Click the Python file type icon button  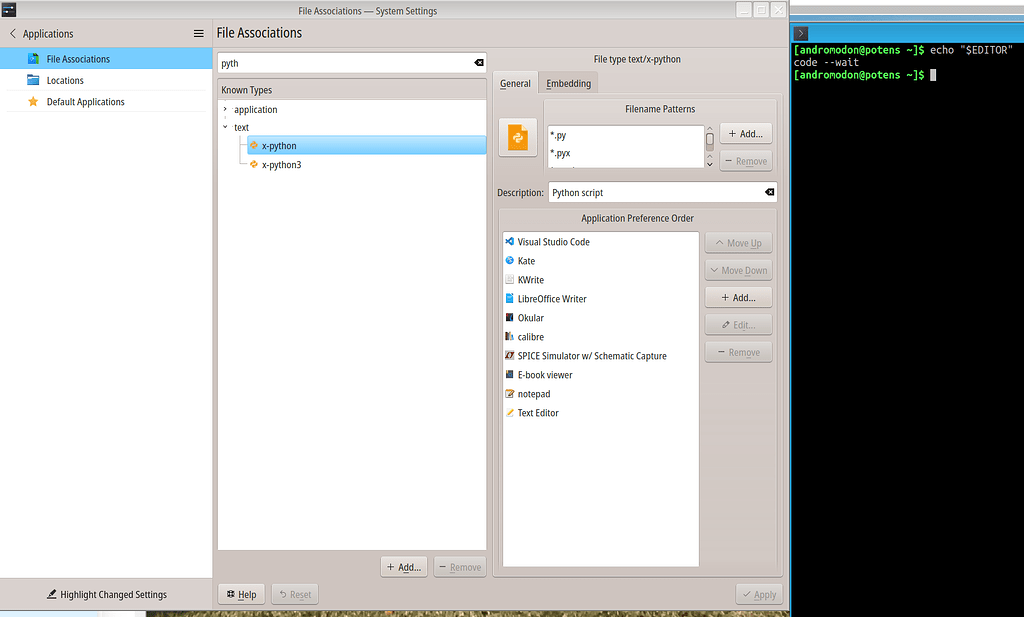518,136
